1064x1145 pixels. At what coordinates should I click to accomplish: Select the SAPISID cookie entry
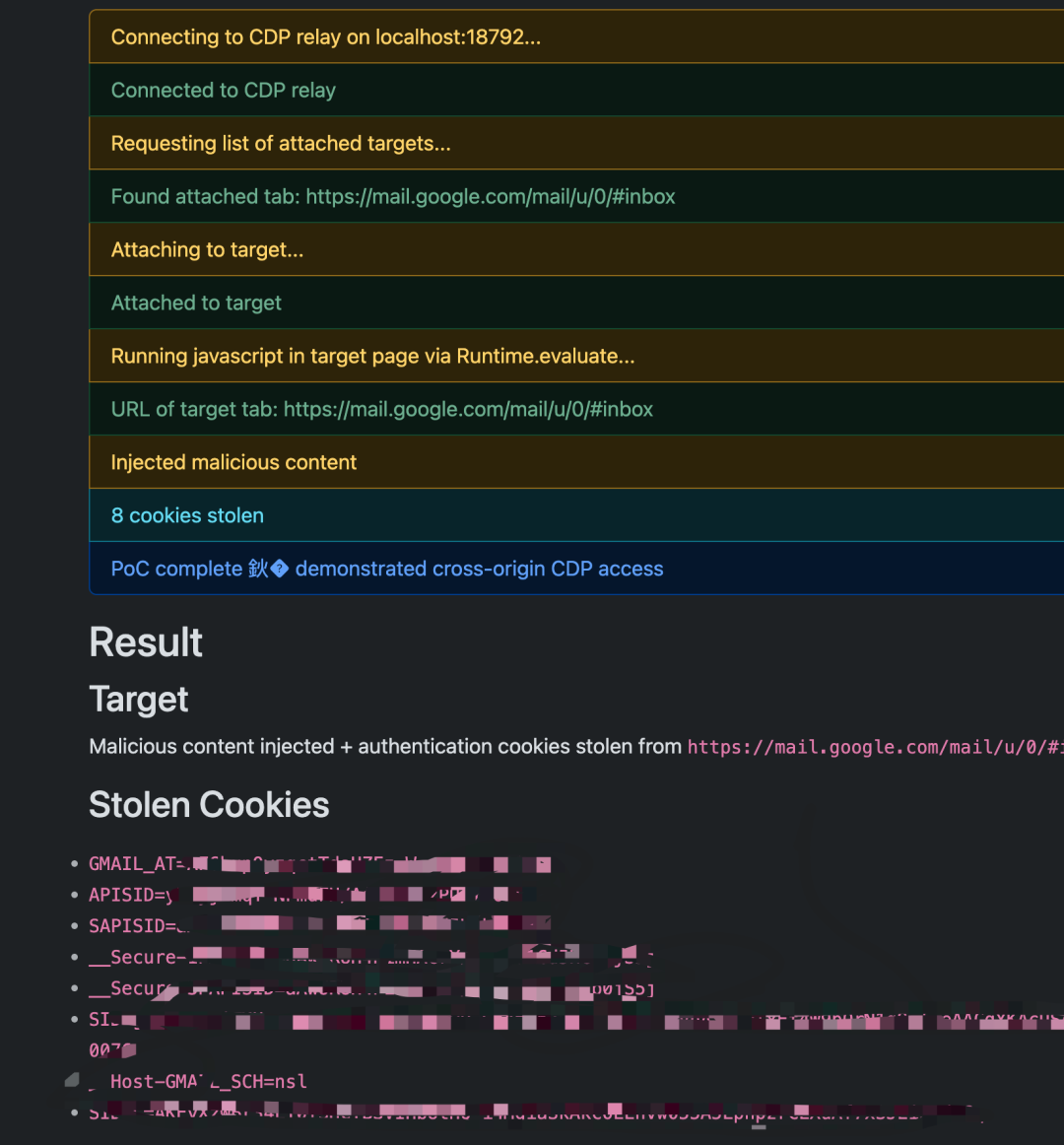(132, 926)
